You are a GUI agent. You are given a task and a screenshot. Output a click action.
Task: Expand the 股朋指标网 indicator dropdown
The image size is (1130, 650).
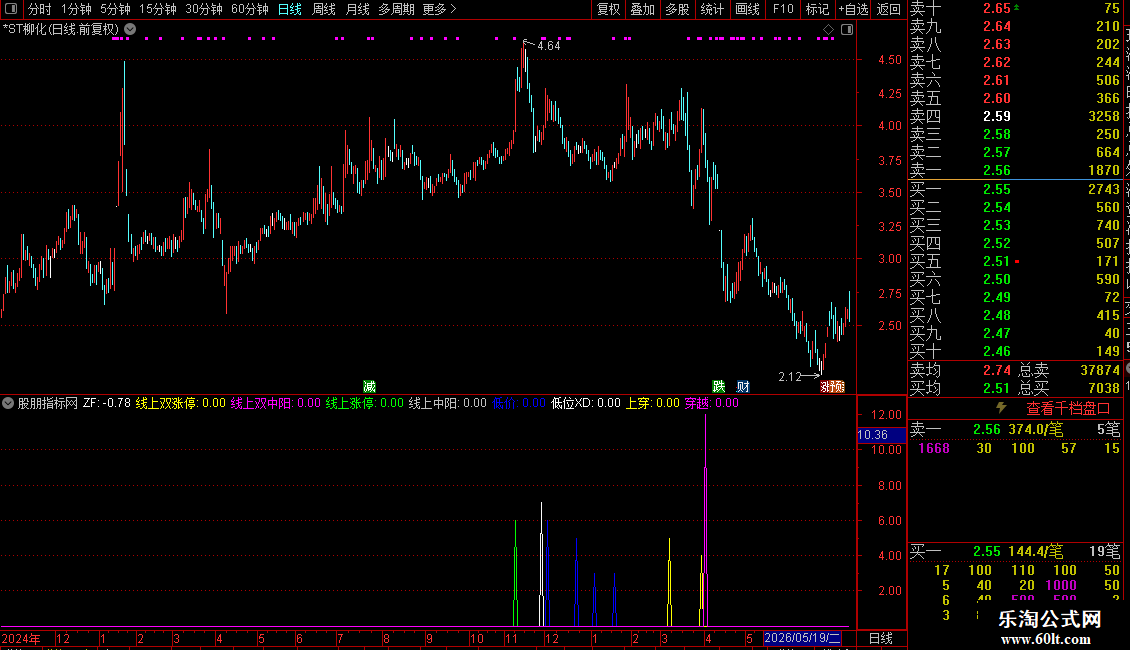point(8,403)
